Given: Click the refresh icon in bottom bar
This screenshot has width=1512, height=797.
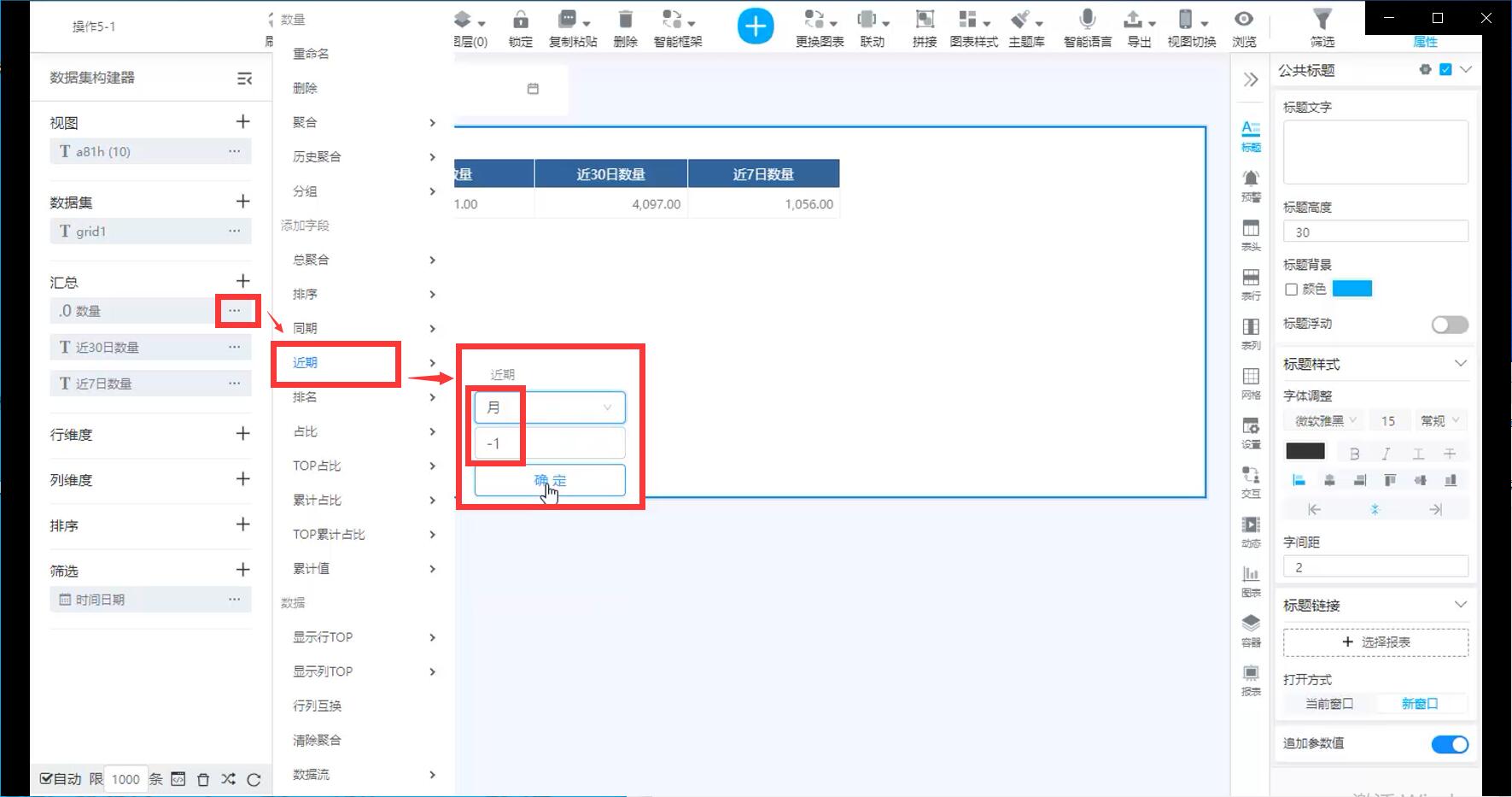Looking at the screenshot, I should click(254, 779).
